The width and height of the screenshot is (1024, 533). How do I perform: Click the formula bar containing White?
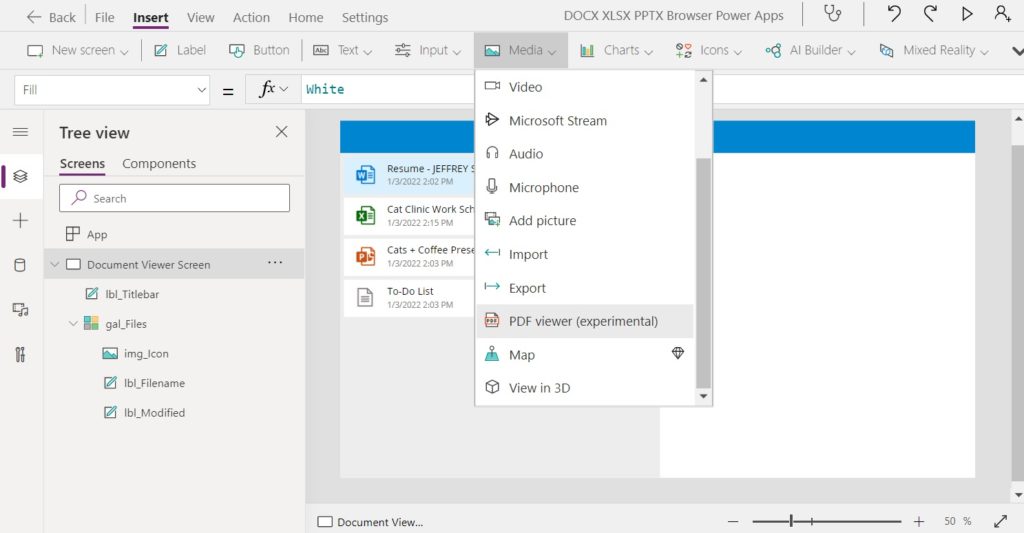[389, 89]
